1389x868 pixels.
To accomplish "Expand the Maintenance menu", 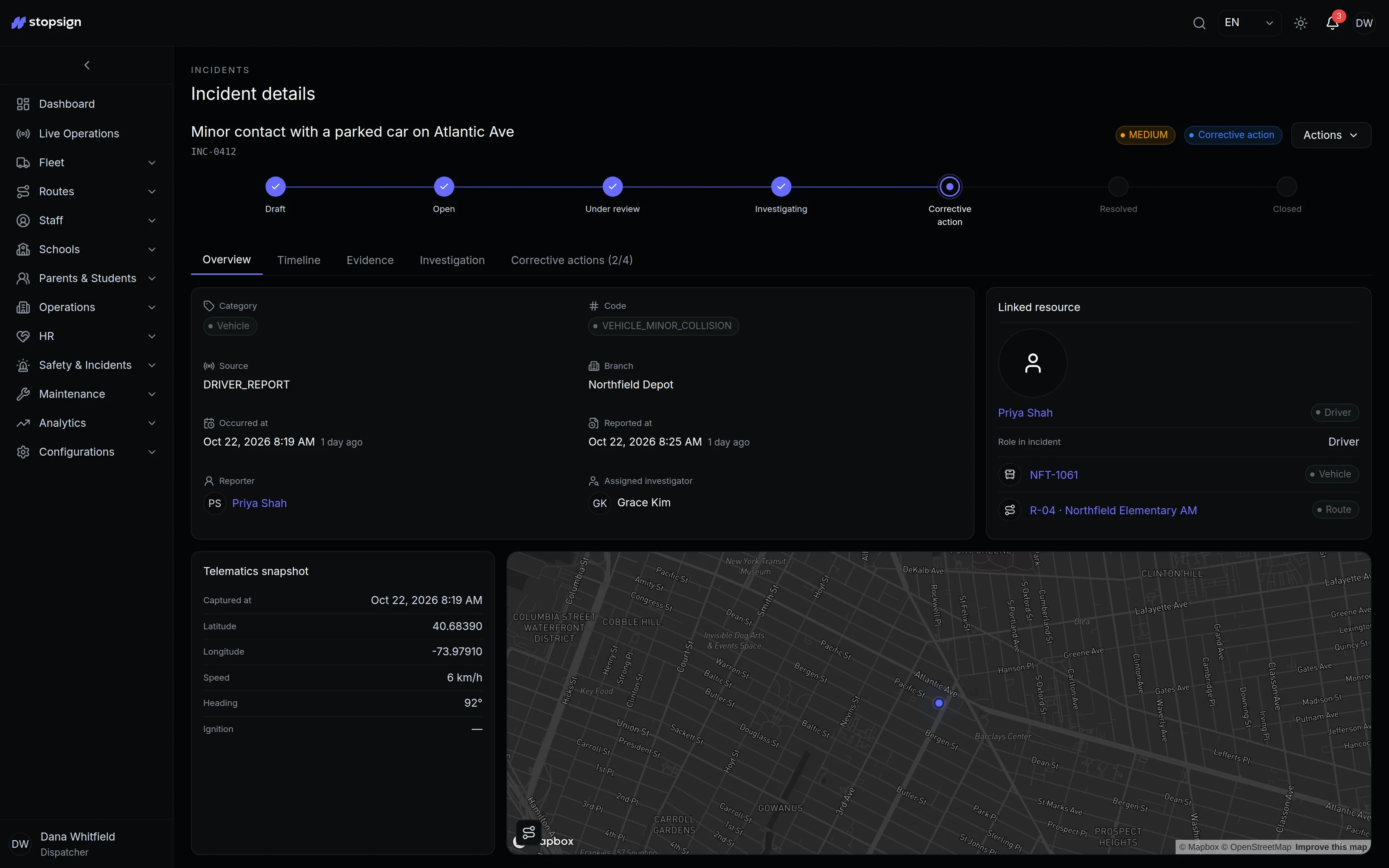I will (87, 395).
